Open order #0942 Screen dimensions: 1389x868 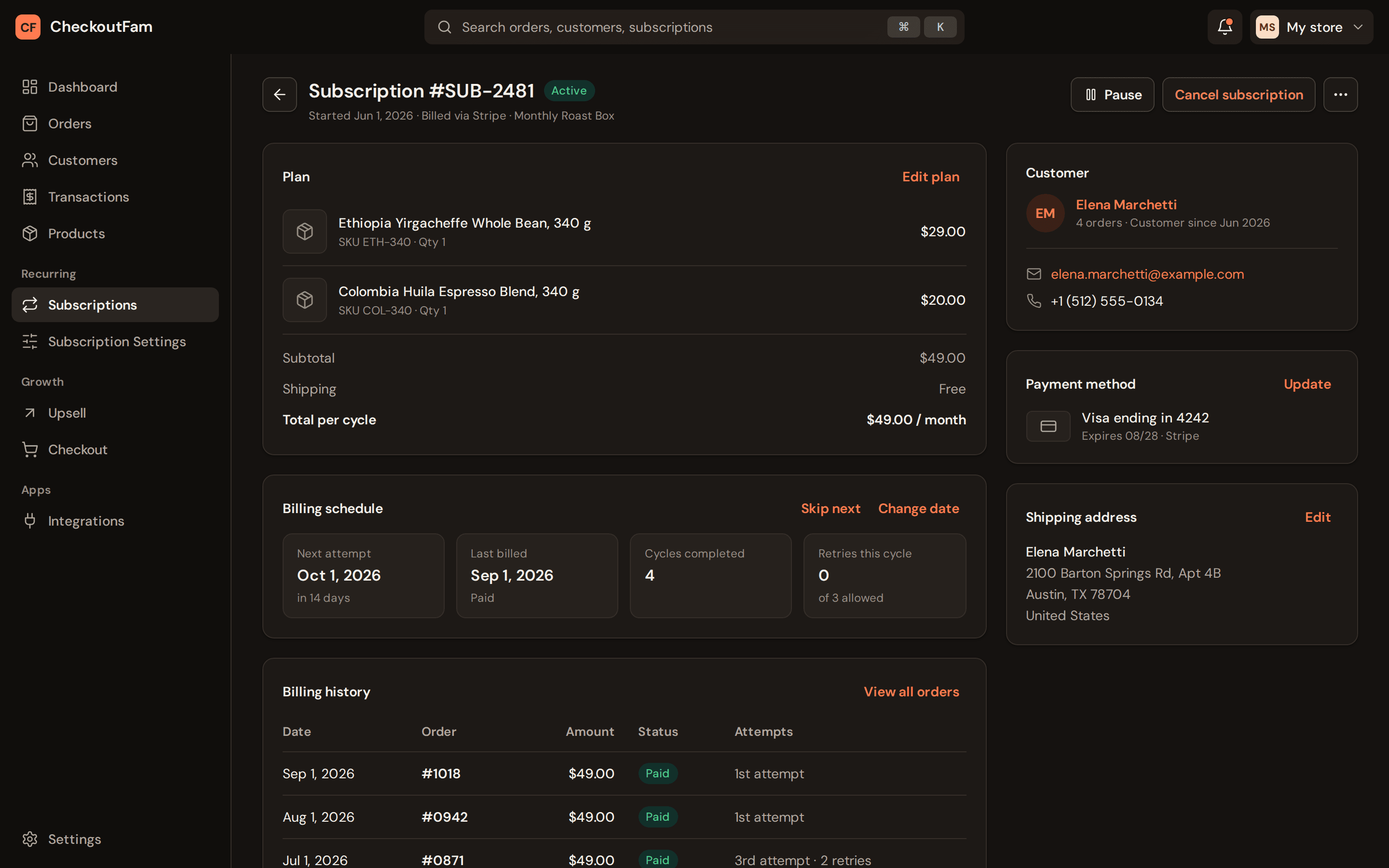tap(444, 817)
